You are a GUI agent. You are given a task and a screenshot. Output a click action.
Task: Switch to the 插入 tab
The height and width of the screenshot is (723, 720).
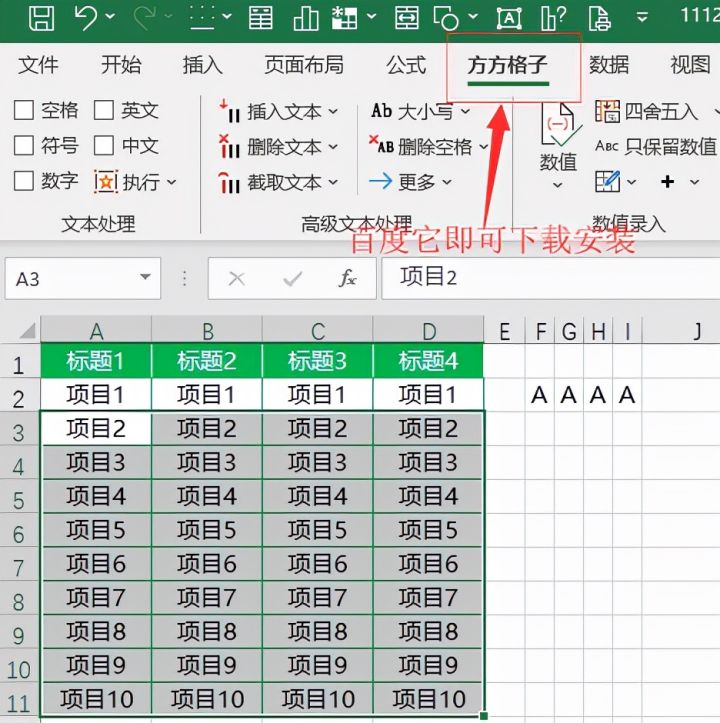click(202, 65)
